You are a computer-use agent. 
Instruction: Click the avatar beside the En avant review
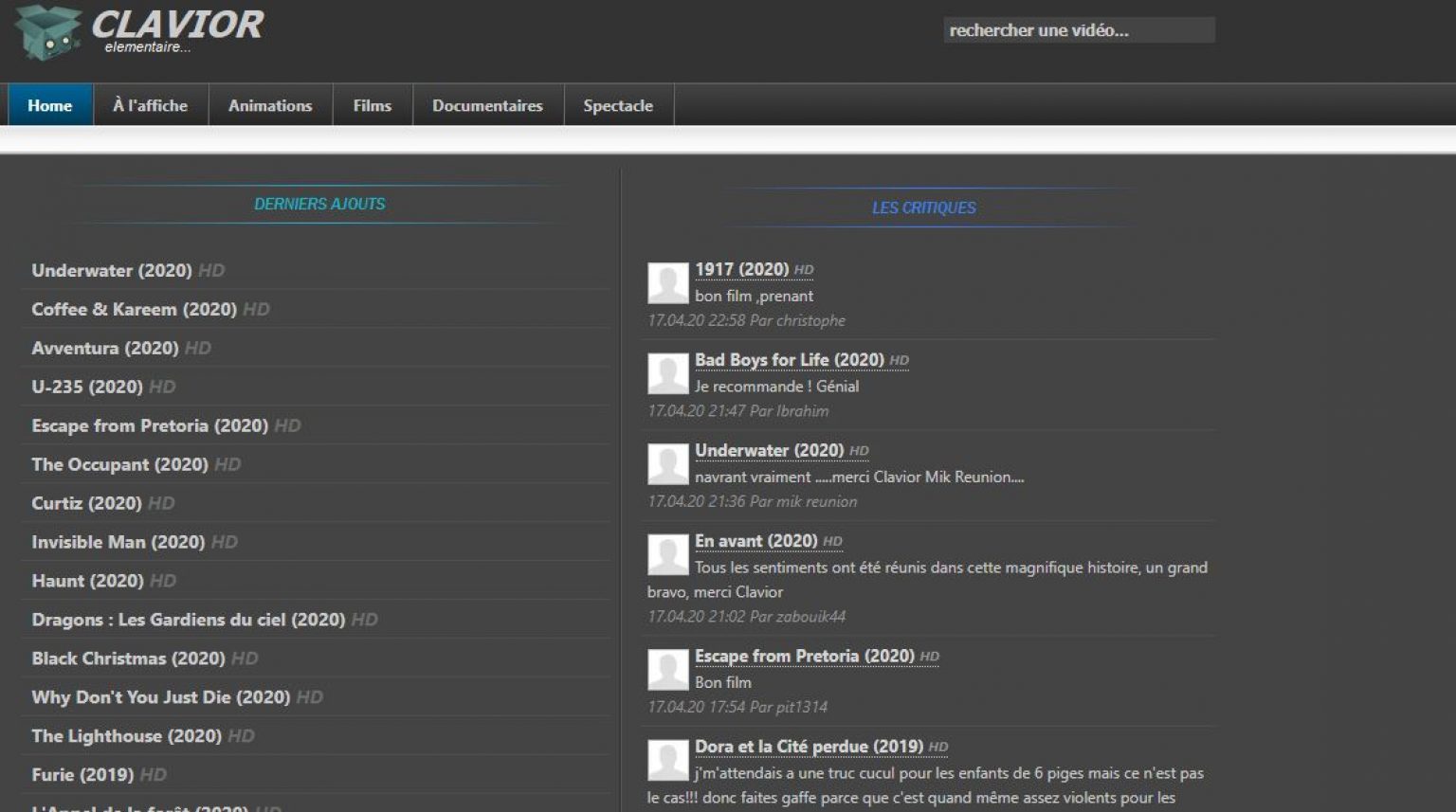667,554
